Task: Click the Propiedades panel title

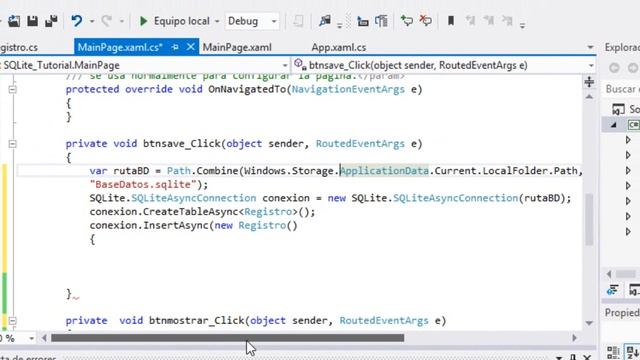Action: (x=622, y=313)
